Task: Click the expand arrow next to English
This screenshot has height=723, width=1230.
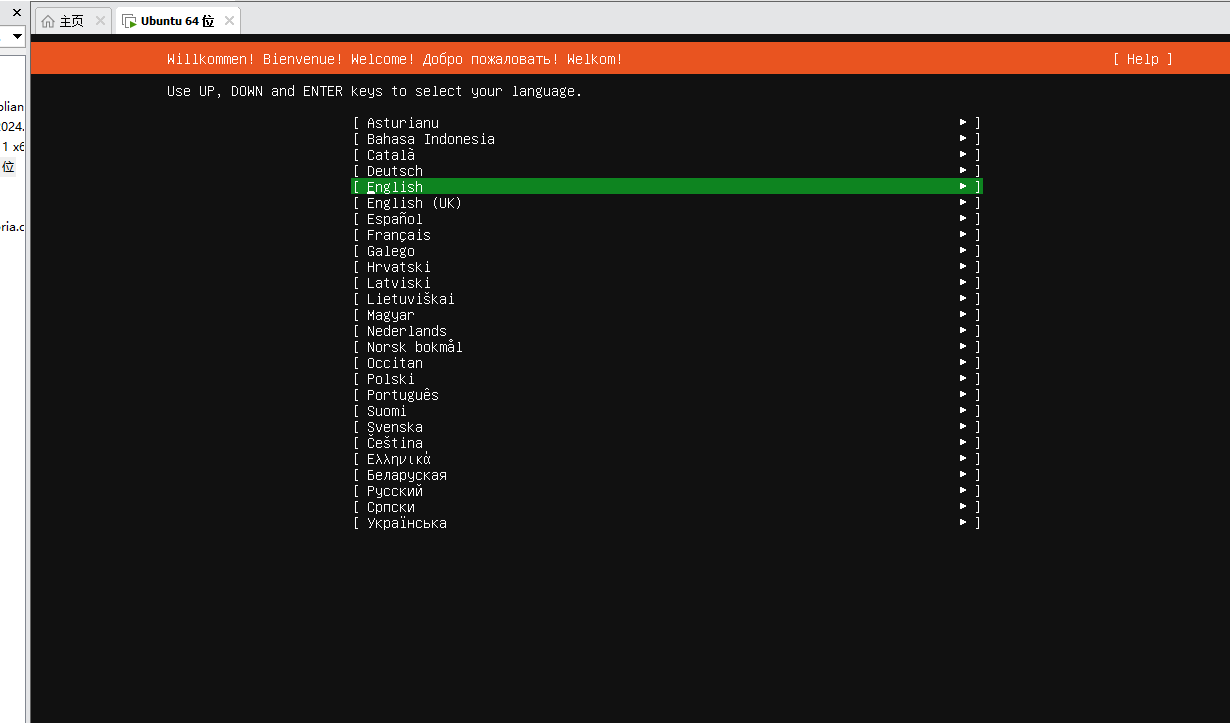Action: pyautogui.click(x=963, y=186)
